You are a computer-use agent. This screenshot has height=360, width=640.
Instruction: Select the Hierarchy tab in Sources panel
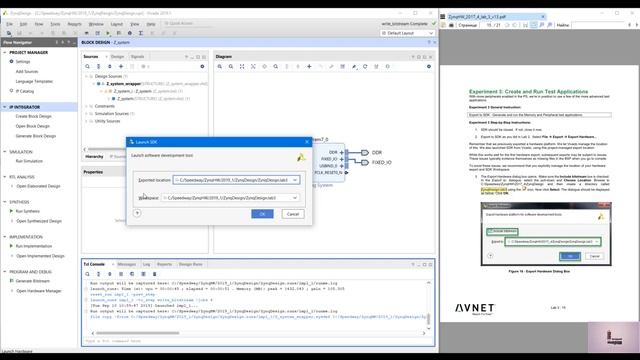click(94, 157)
